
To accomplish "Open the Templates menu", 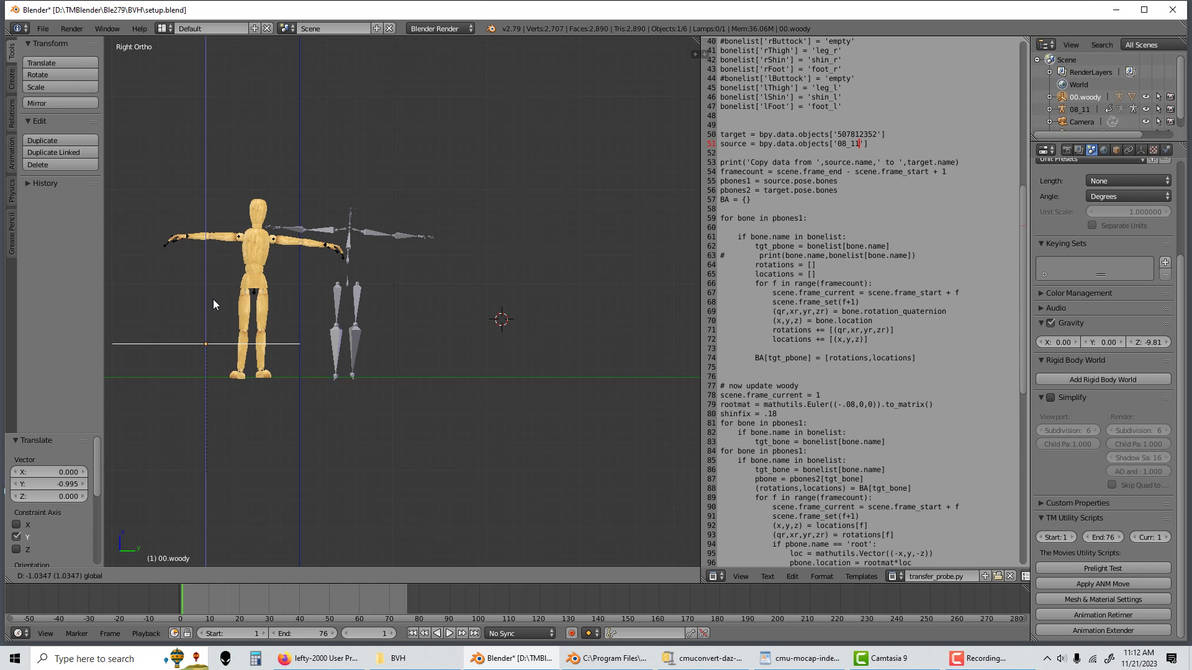I will [x=862, y=576].
